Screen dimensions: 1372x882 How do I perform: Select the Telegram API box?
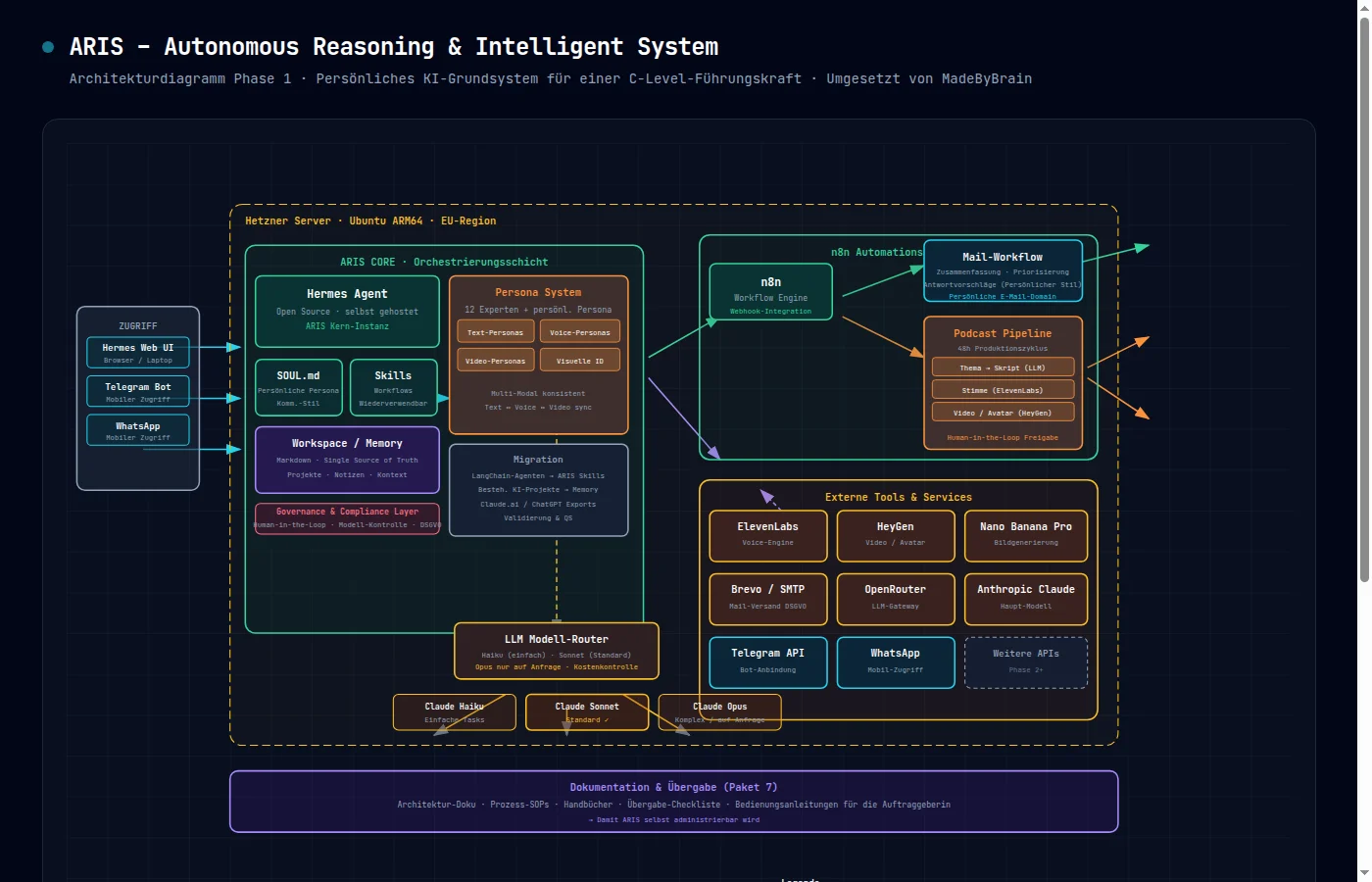[x=768, y=662]
